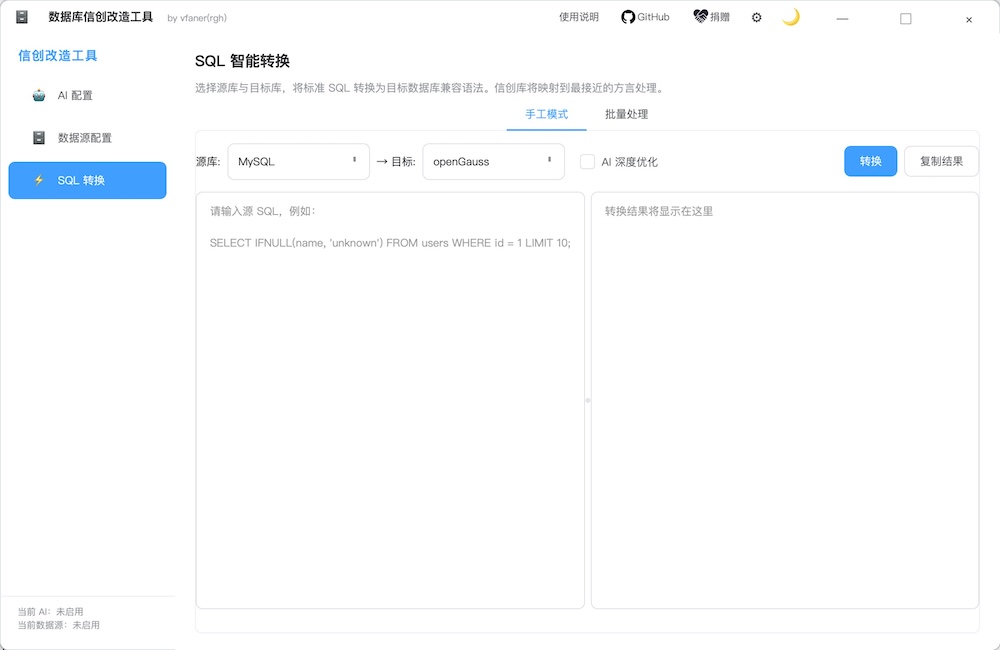The width and height of the screenshot is (1000, 650).
Task: Open settings via the gear icon
Action: 756,17
